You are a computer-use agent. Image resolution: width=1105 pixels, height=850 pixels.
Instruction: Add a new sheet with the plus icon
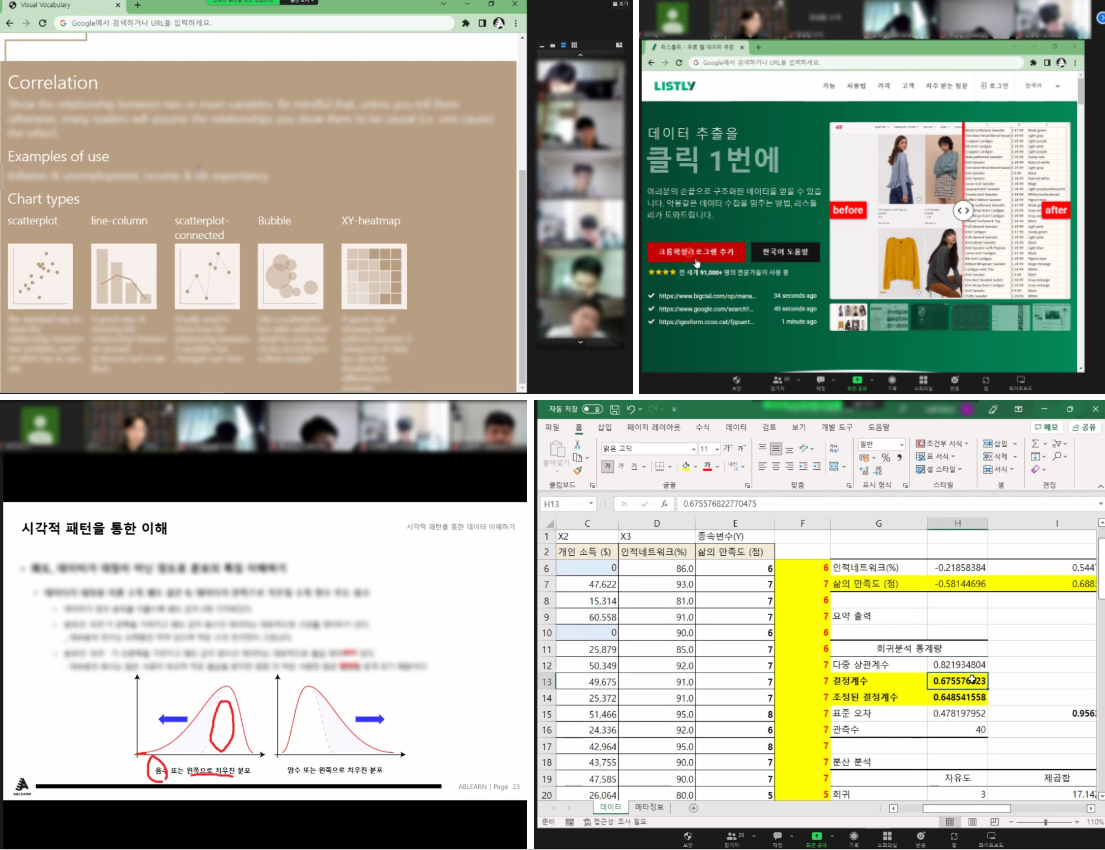pos(693,808)
